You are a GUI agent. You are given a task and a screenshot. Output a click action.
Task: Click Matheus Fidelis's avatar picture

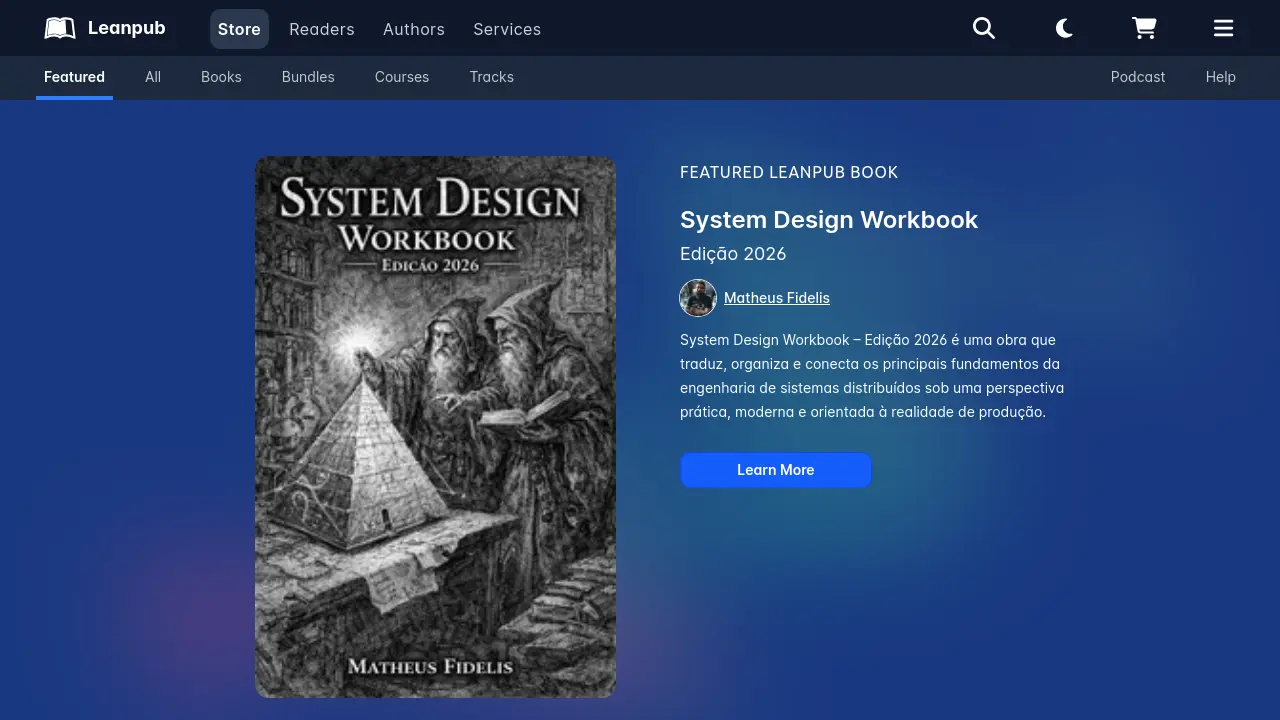pyautogui.click(x=698, y=297)
